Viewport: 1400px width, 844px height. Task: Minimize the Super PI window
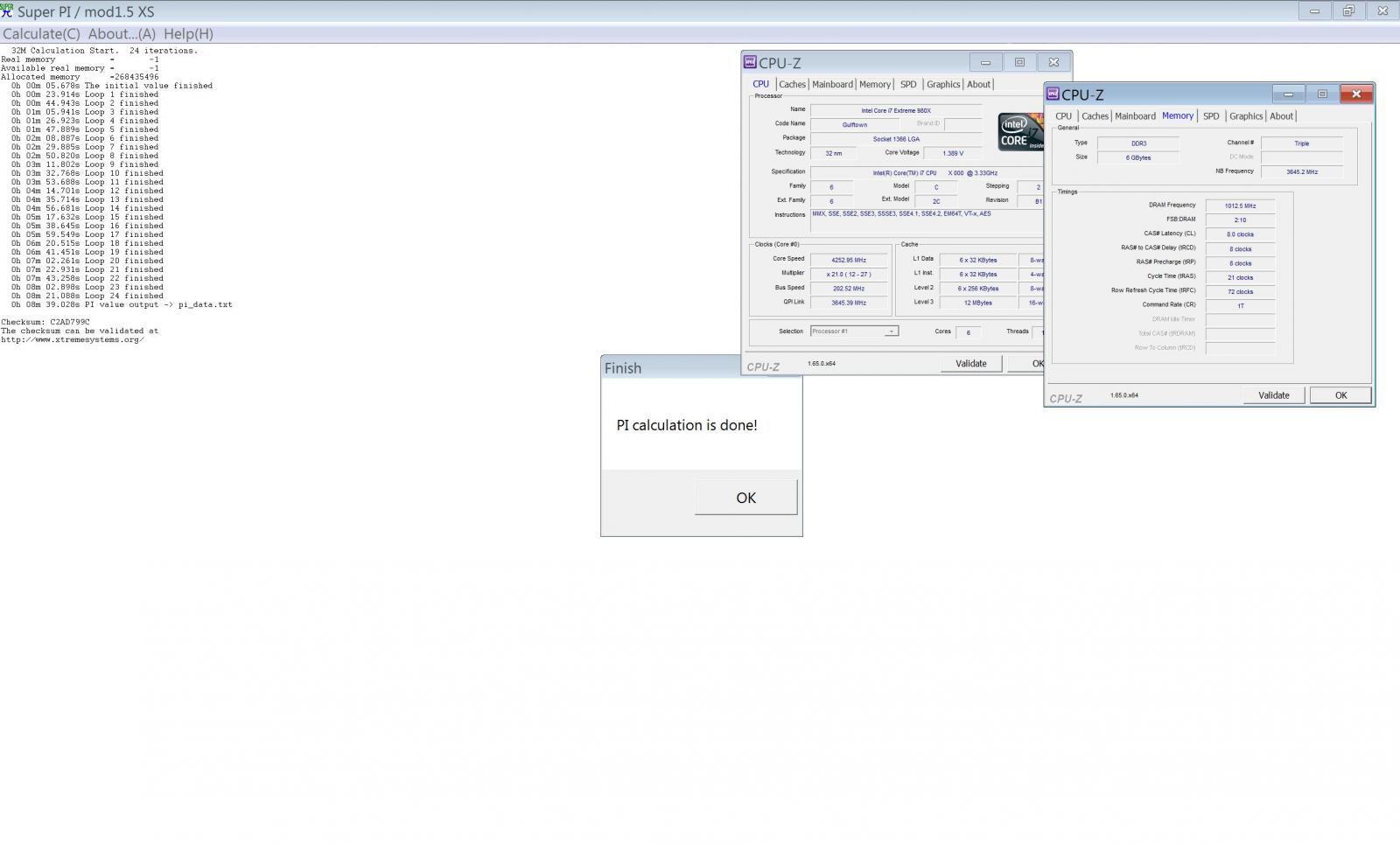(1314, 10)
